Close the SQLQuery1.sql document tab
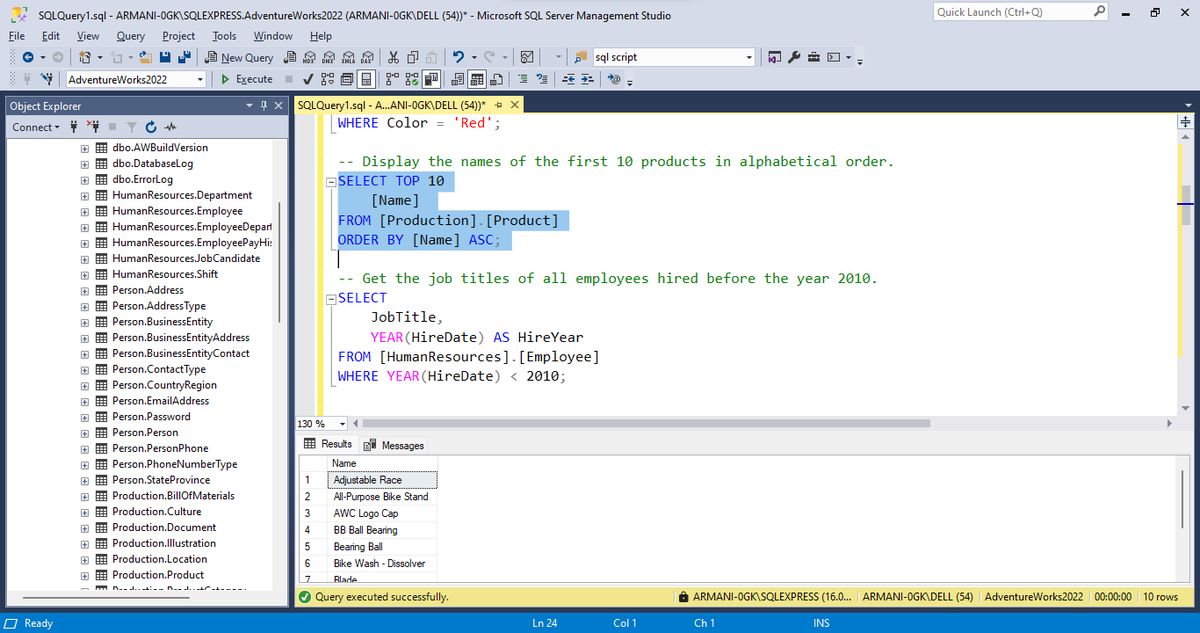This screenshot has height=633, width=1200. 514,105
